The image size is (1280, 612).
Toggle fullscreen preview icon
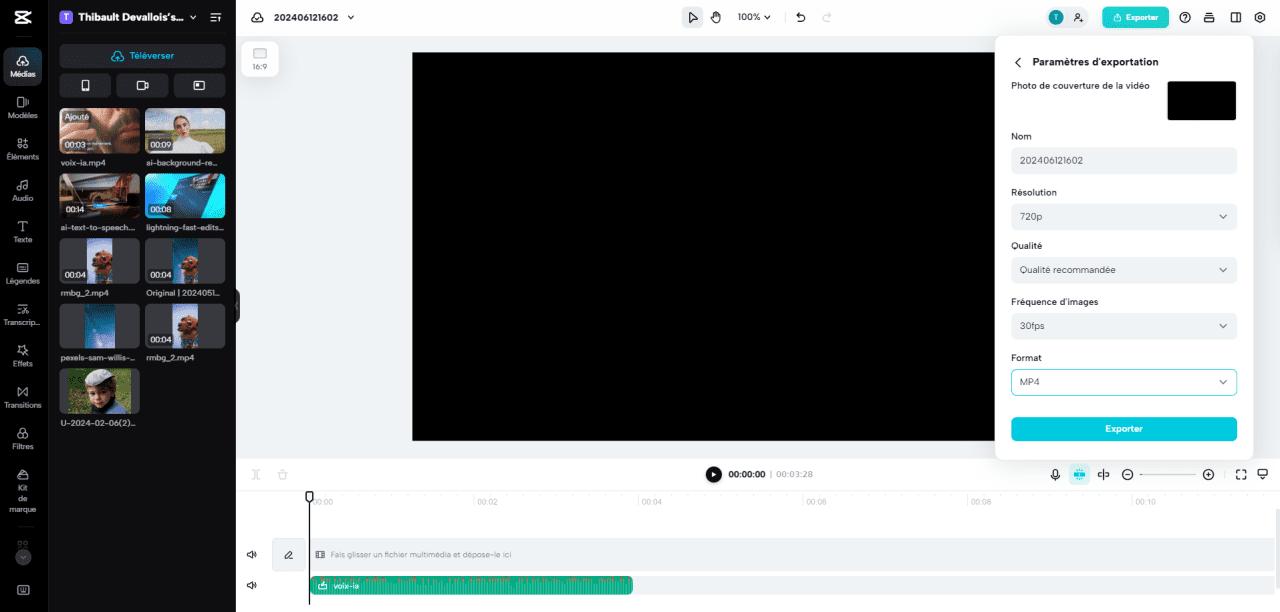[x=1241, y=474]
